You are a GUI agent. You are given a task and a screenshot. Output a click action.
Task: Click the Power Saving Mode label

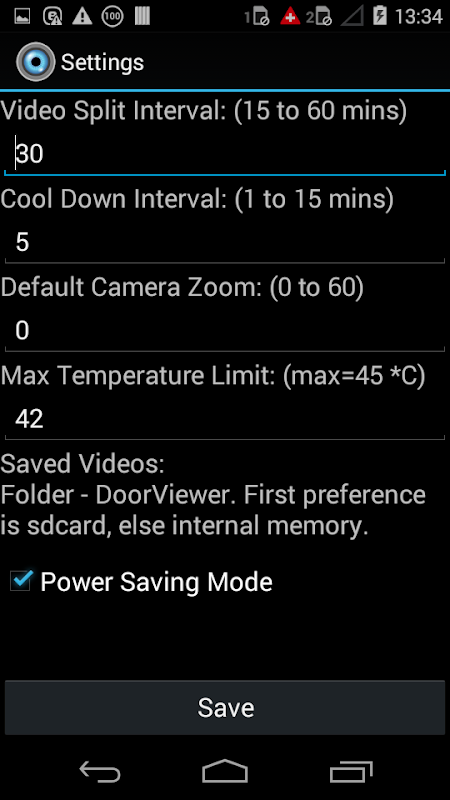pos(156,582)
